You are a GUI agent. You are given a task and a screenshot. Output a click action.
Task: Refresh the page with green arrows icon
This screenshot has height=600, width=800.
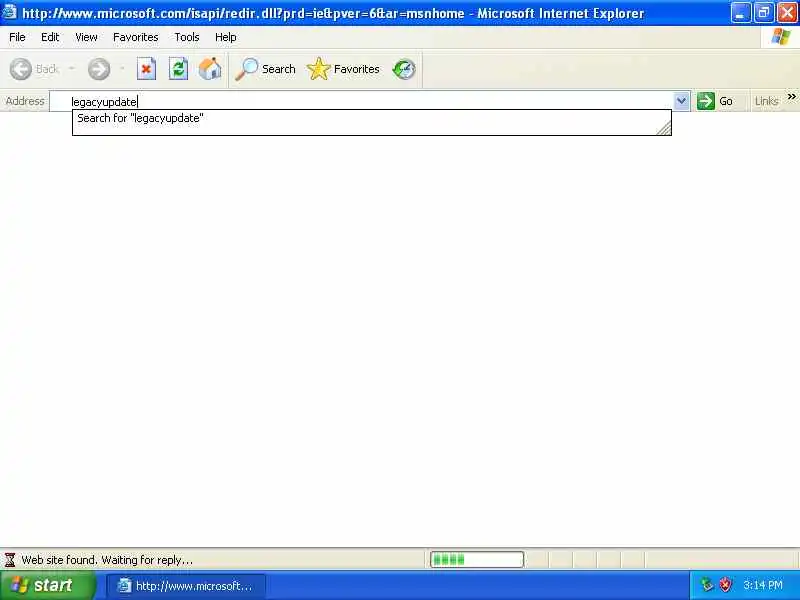pyautogui.click(x=178, y=69)
